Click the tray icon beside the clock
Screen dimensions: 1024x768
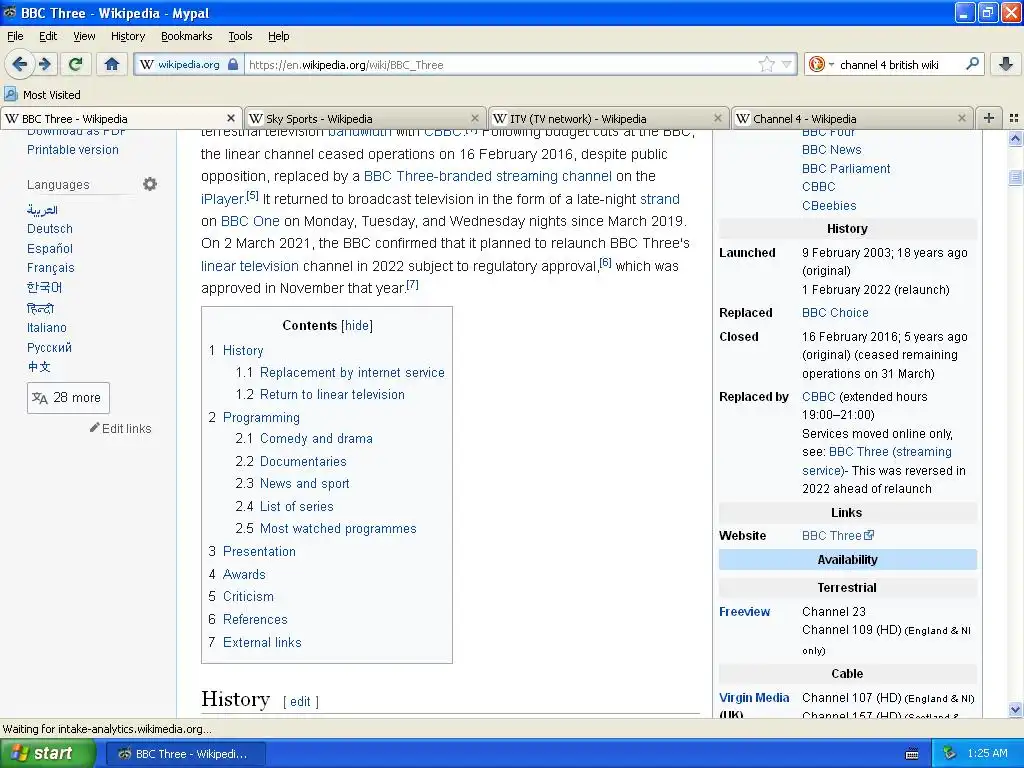click(950, 754)
